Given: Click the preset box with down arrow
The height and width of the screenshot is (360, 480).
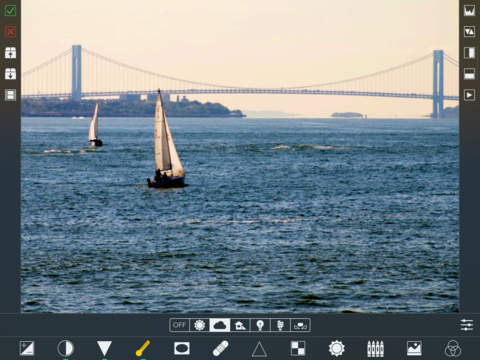Looking at the screenshot, I should tap(10, 74).
